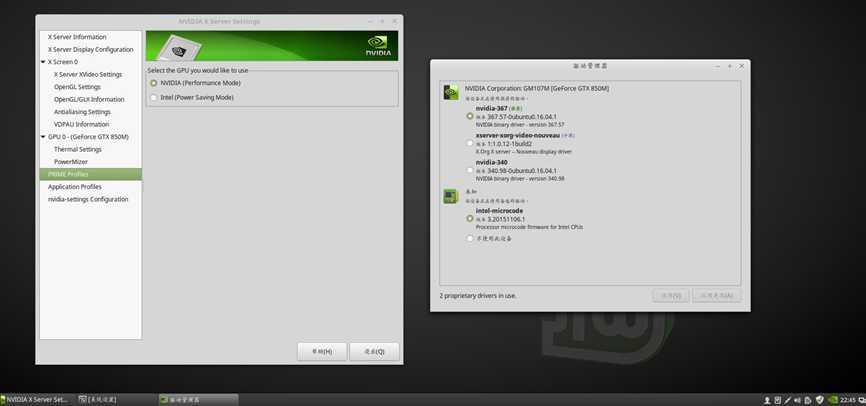The width and height of the screenshot is (866, 406).
Task: Click the NVIDIA tray icon in the panel
Action: [x=833, y=399]
